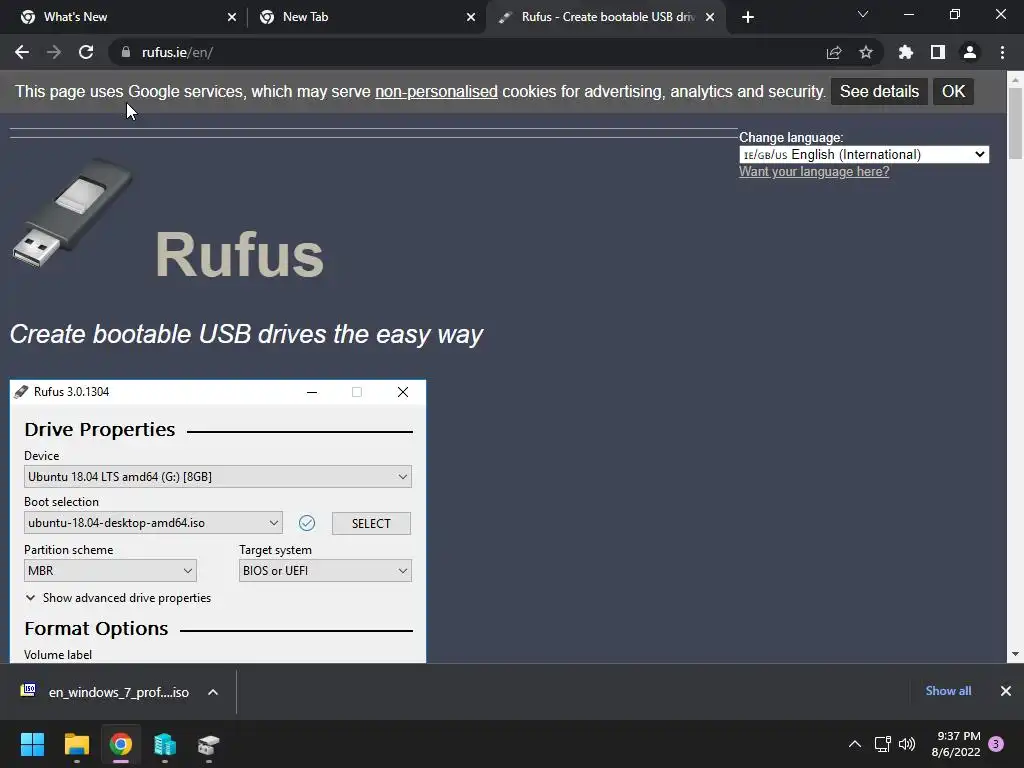Close the What's New tab
Viewport: 1024px width, 768px height.
(x=232, y=17)
